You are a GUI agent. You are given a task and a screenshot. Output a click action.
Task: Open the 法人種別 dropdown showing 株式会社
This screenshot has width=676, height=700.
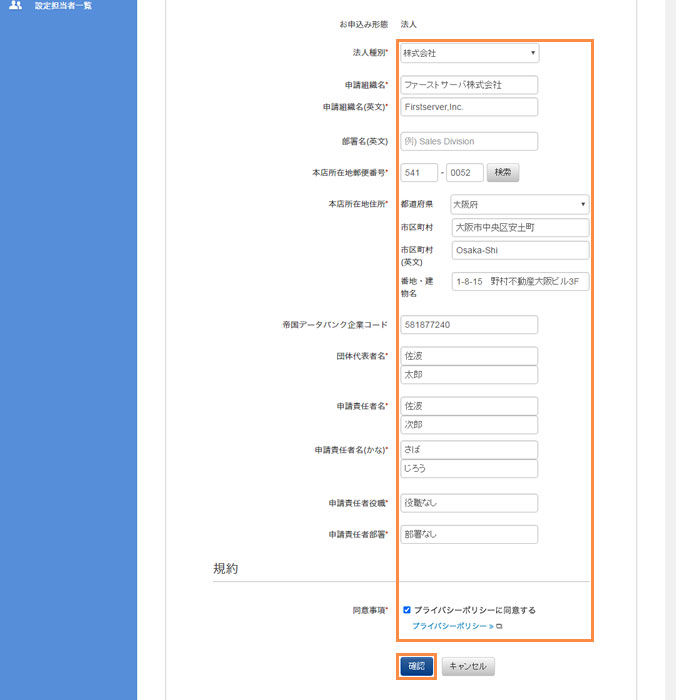(x=469, y=53)
